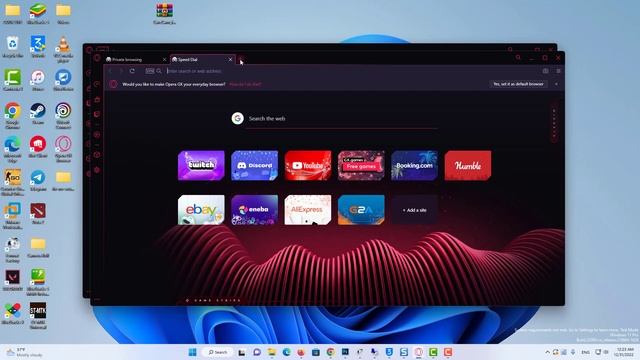Open the Eneba speed dial tile
640x360 pixels.
coord(254,210)
